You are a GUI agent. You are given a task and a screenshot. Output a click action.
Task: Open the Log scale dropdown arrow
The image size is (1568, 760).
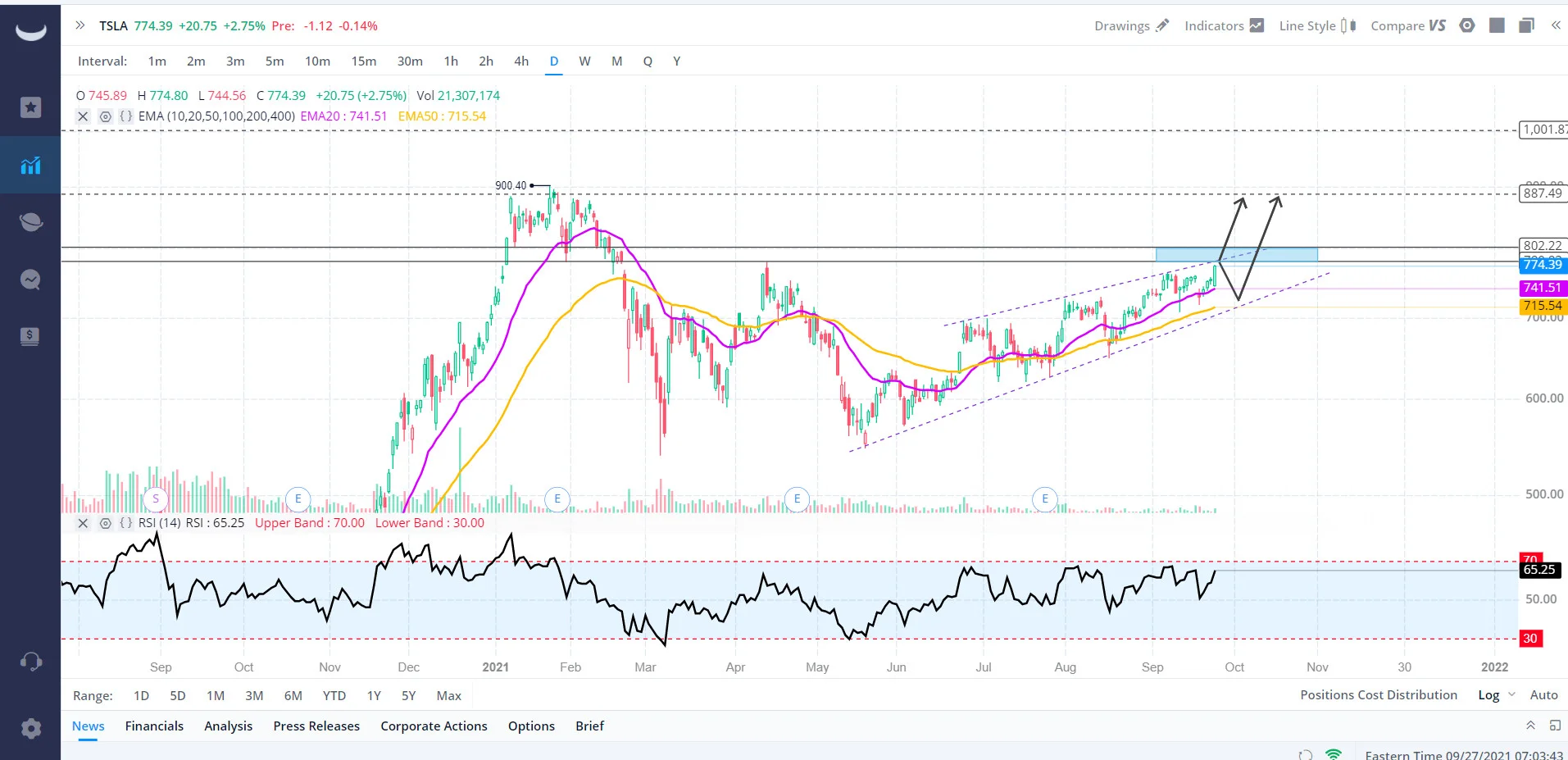(1512, 695)
